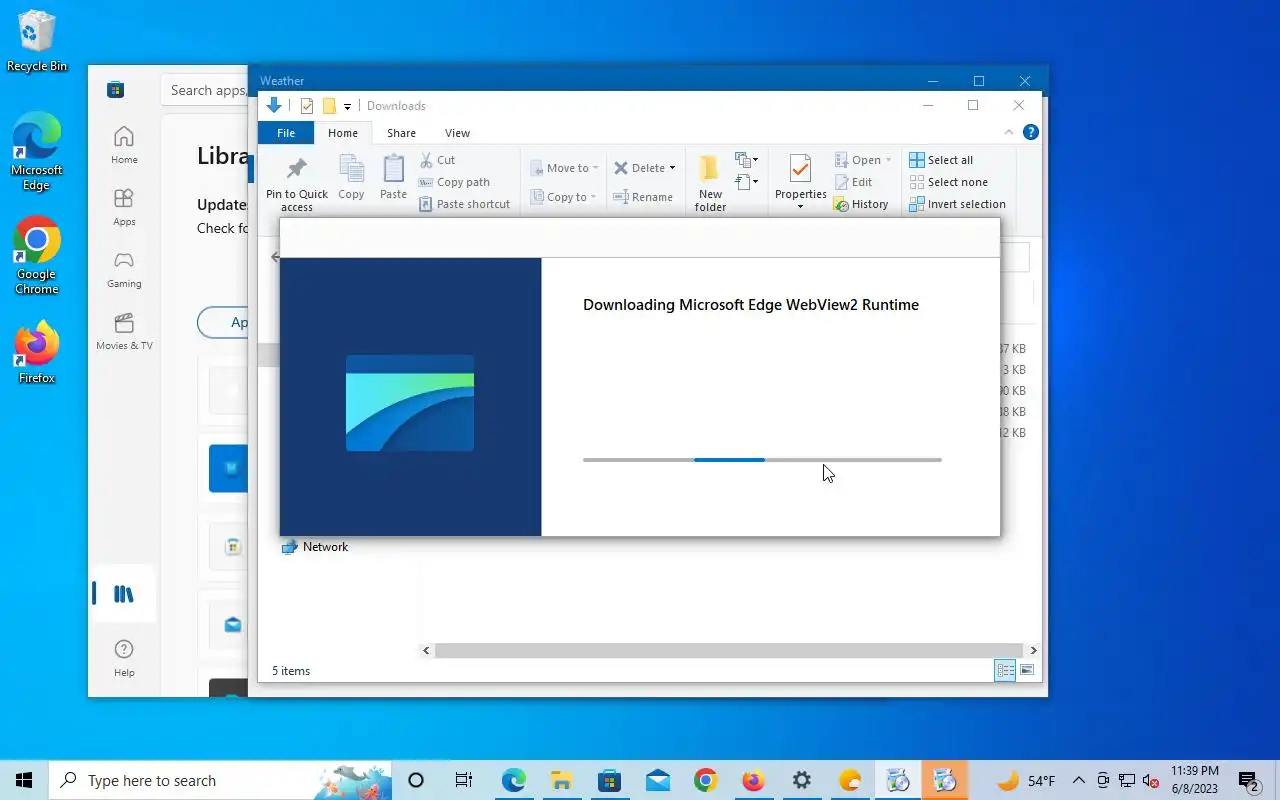
Task: Collapse the ribbon with chevron
Action: pyautogui.click(x=1009, y=132)
